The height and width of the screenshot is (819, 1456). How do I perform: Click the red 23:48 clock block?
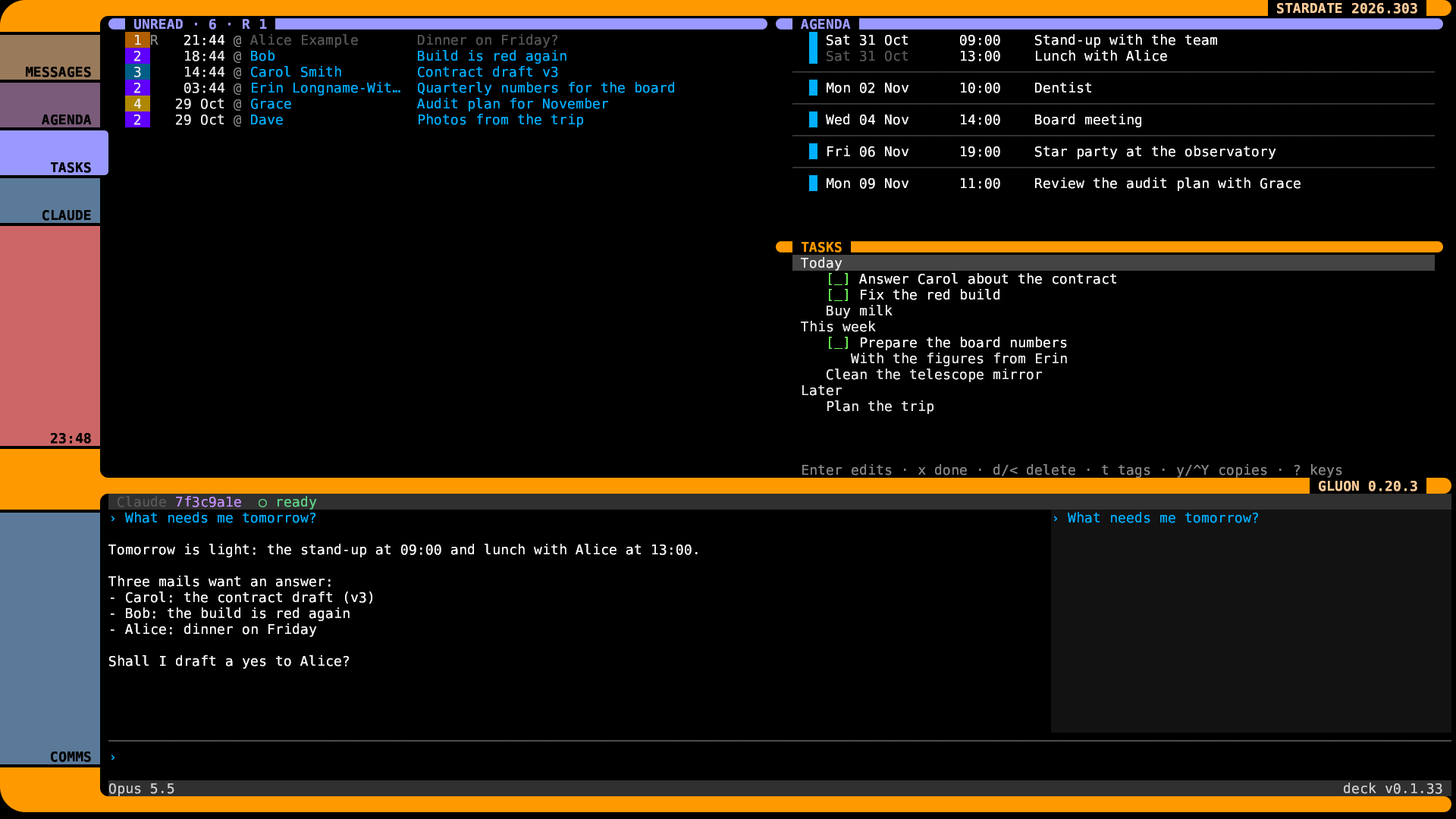pos(50,336)
